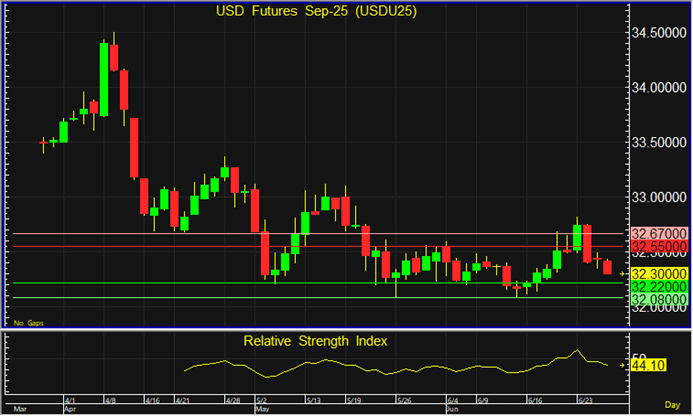Viewport: 693px width, 416px height.
Task: Select the tall green candle near 4/8
Action: point(105,81)
